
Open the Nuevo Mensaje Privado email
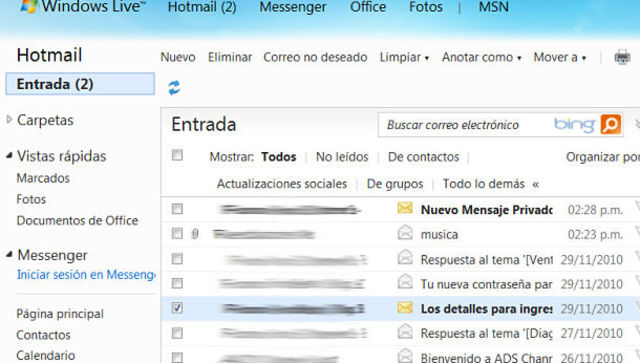[x=487, y=210]
